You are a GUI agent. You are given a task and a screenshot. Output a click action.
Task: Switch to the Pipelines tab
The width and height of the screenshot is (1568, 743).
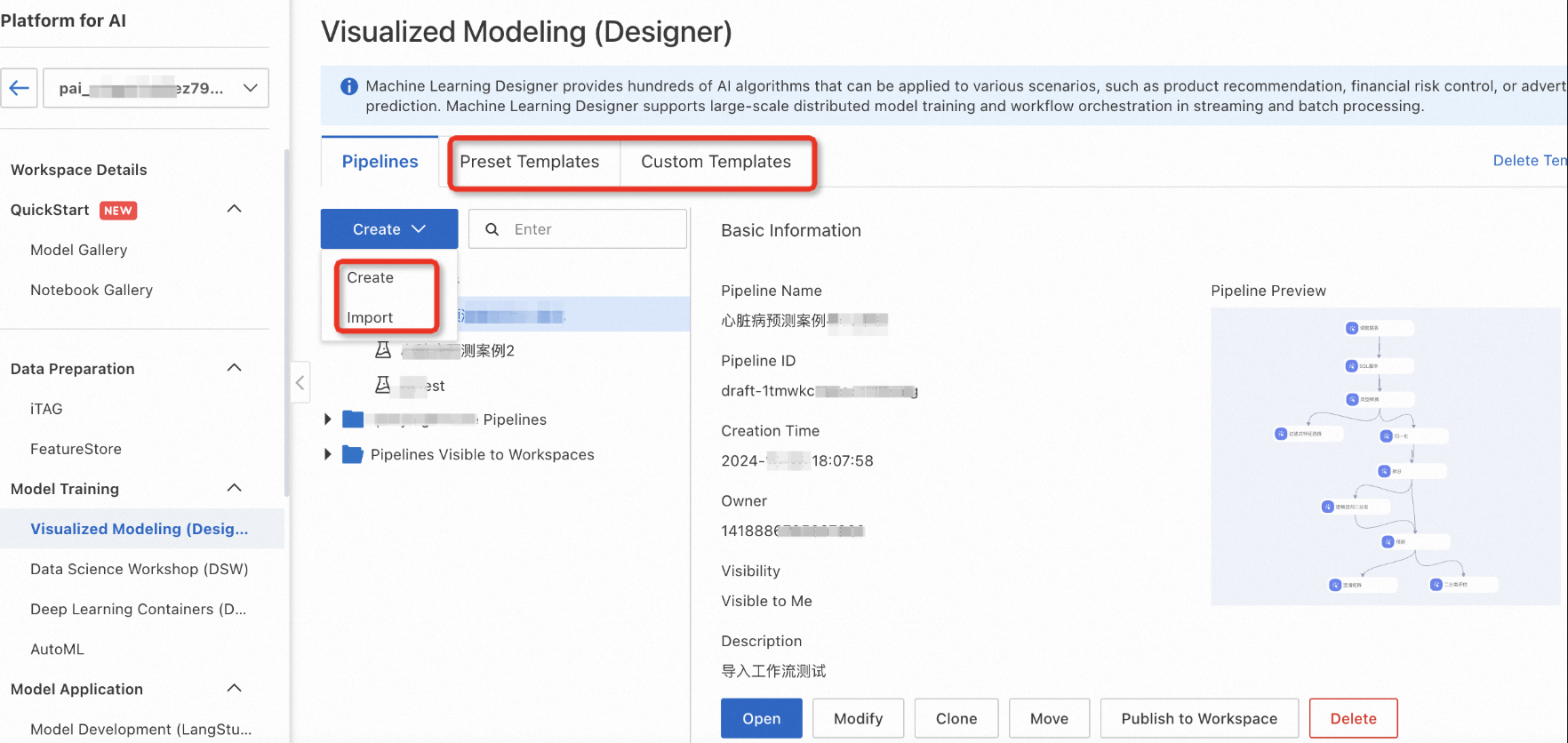pyautogui.click(x=380, y=162)
